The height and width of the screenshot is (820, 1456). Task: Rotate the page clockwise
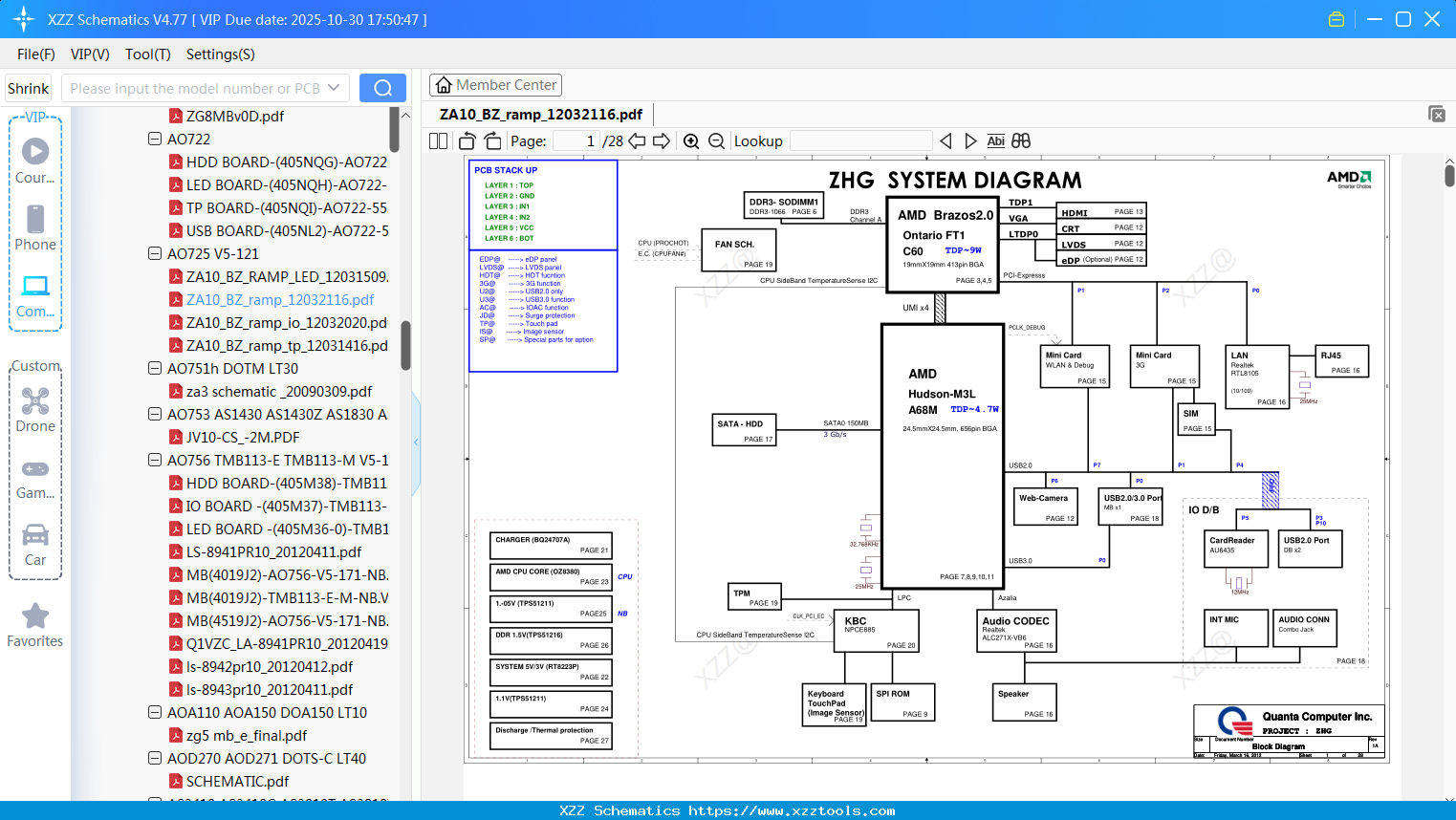click(493, 141)
